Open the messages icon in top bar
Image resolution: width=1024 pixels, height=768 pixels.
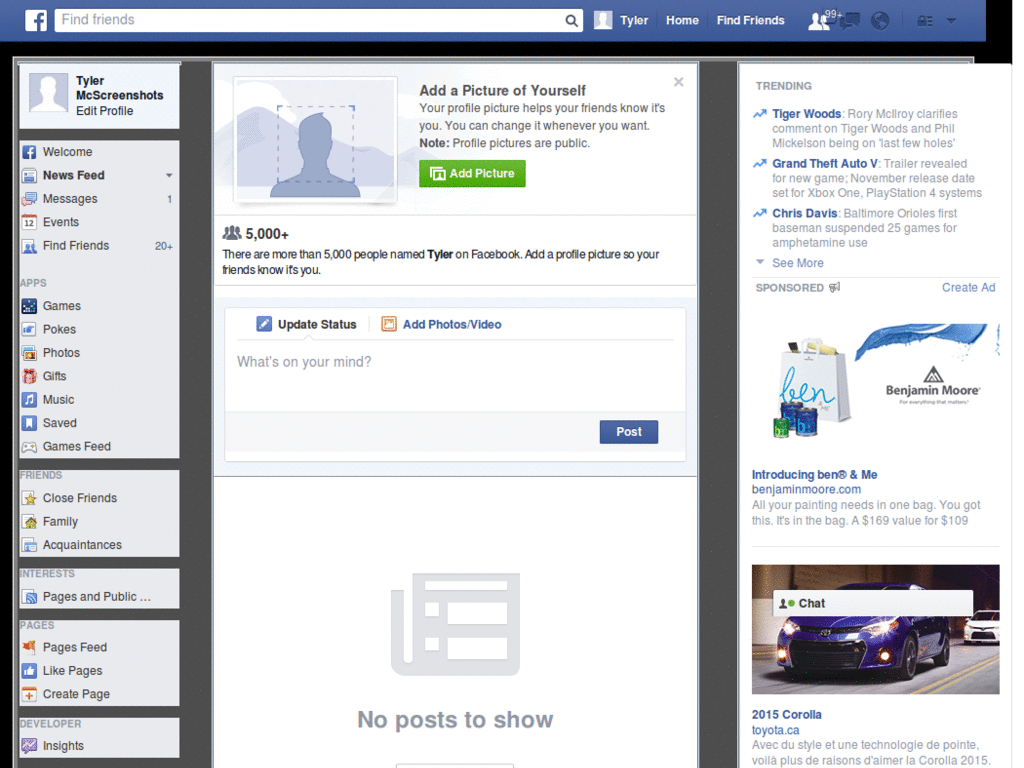(849, 21)
